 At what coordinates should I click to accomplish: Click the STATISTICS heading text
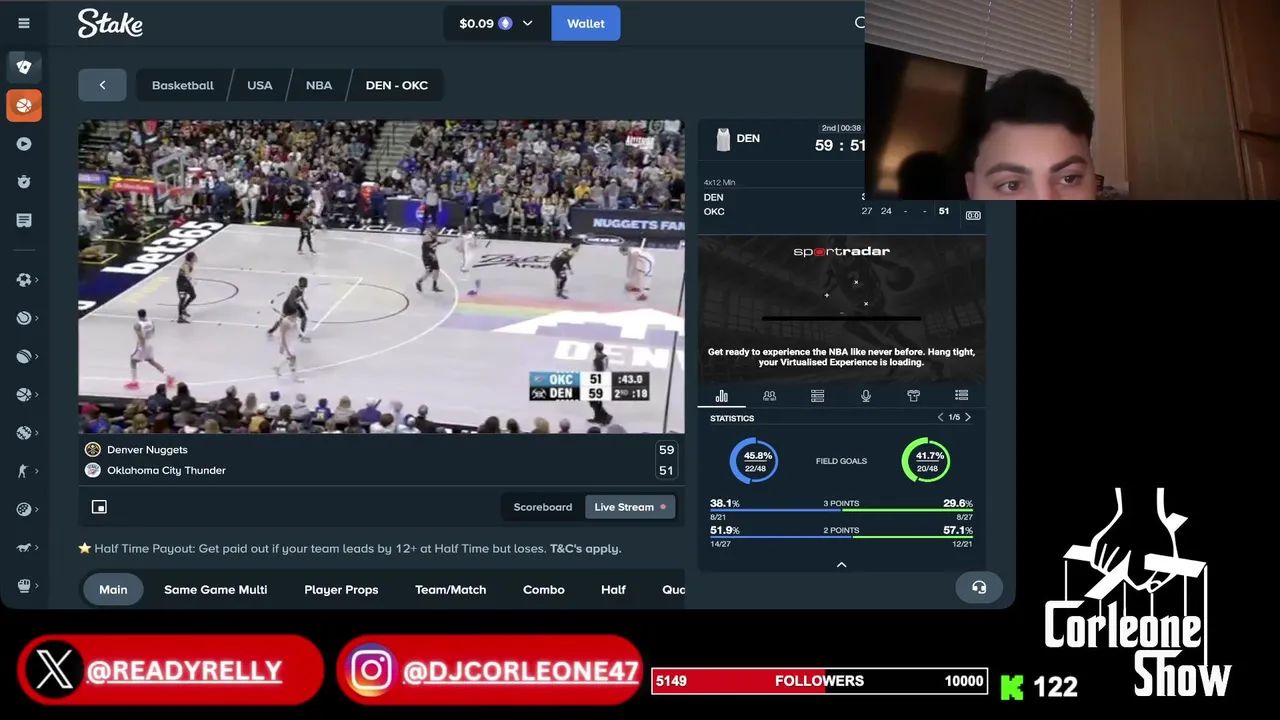[732, 418]
